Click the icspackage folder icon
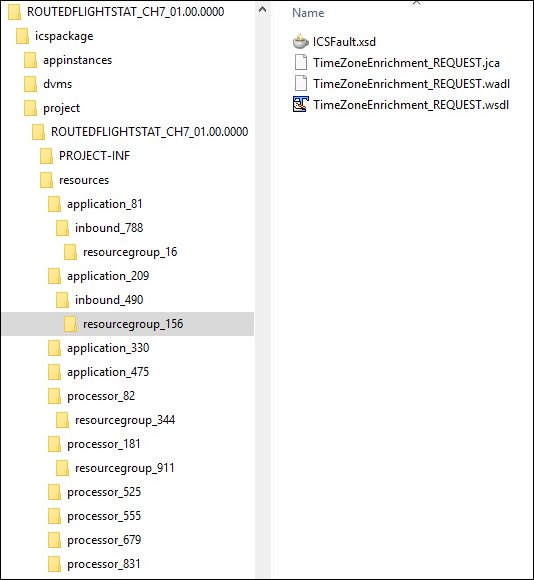 [x=23, y=36]
